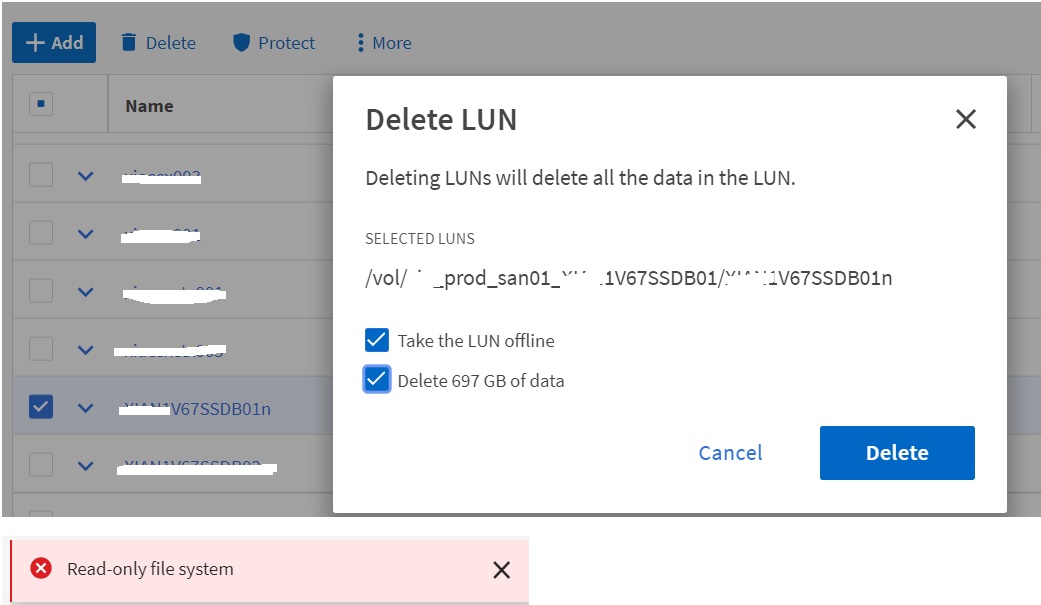Uncheck Delete 697 GB of data

377,380
